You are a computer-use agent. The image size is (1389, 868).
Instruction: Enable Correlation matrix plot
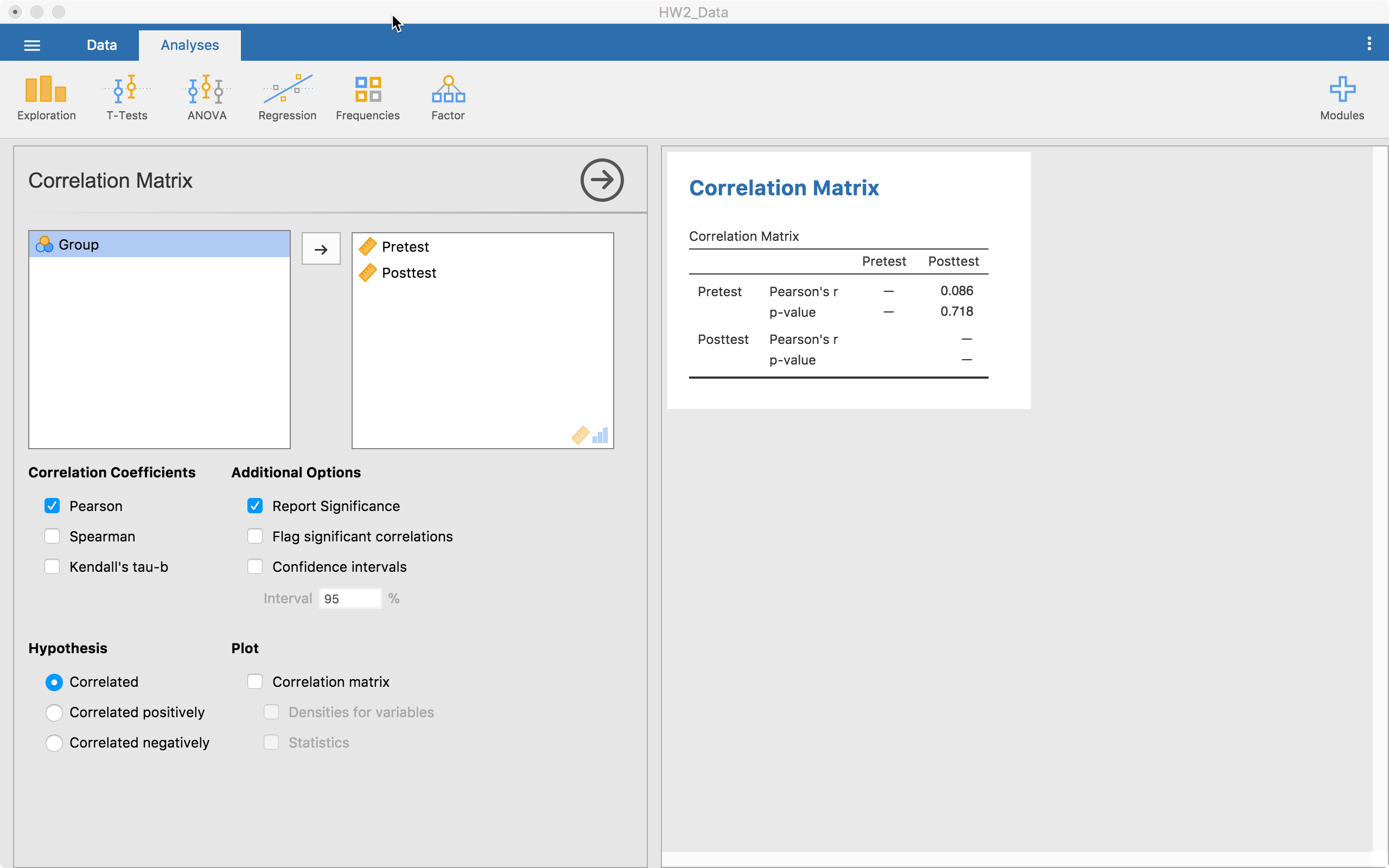point(255,681)
